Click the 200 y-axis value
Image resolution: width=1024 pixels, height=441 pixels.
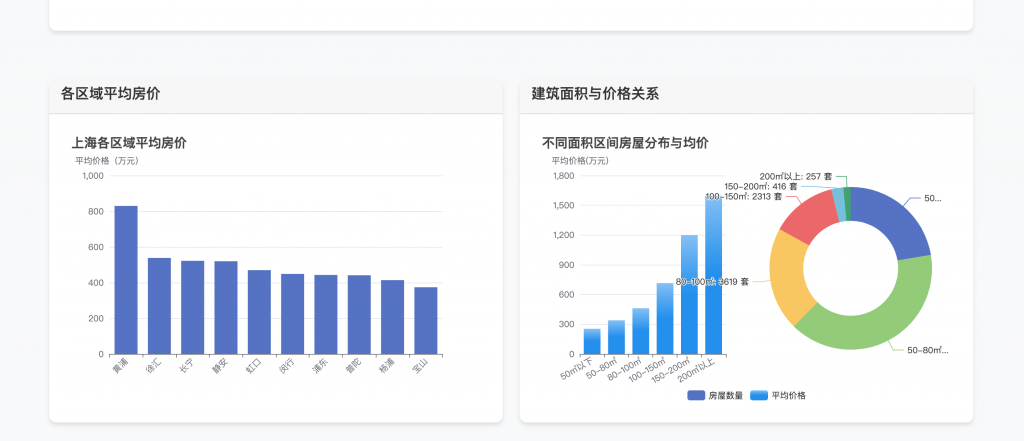(x=96, y=319)
